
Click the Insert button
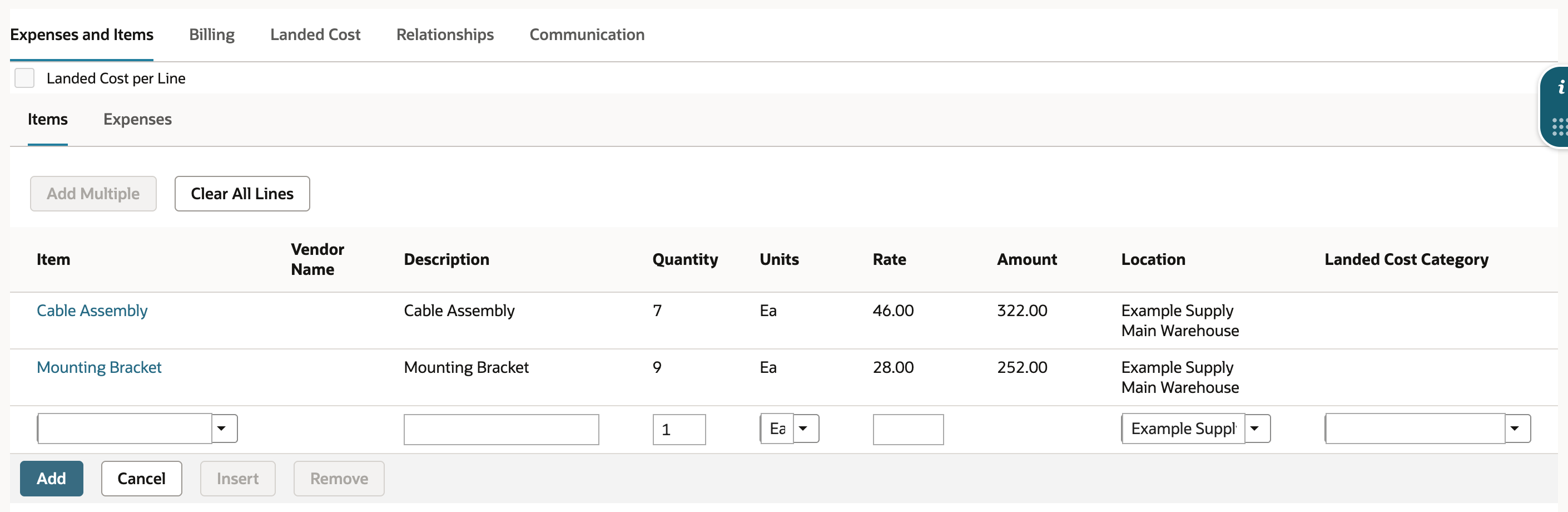coord(237,479)
